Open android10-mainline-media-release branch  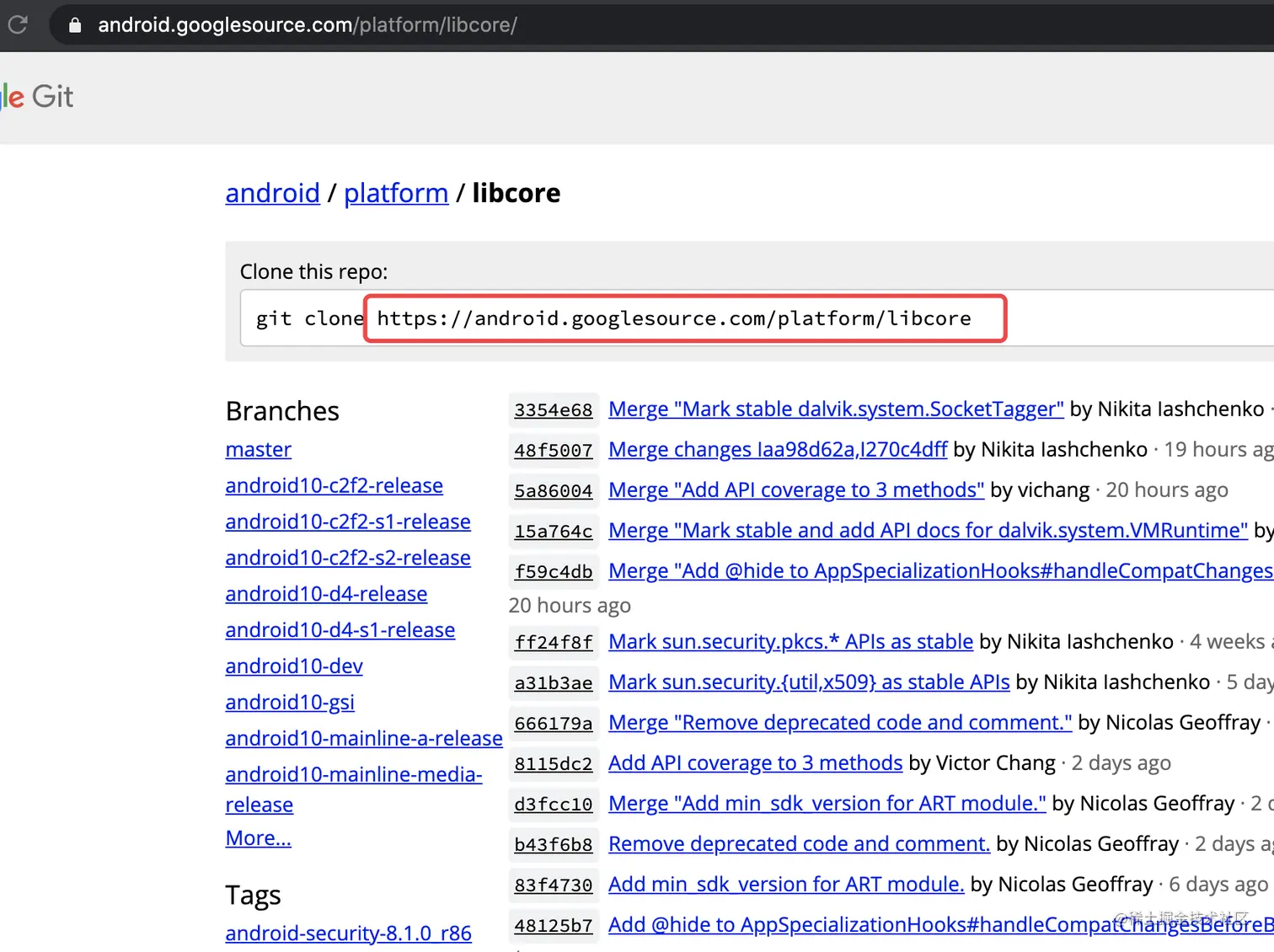[x=353, y=789]
